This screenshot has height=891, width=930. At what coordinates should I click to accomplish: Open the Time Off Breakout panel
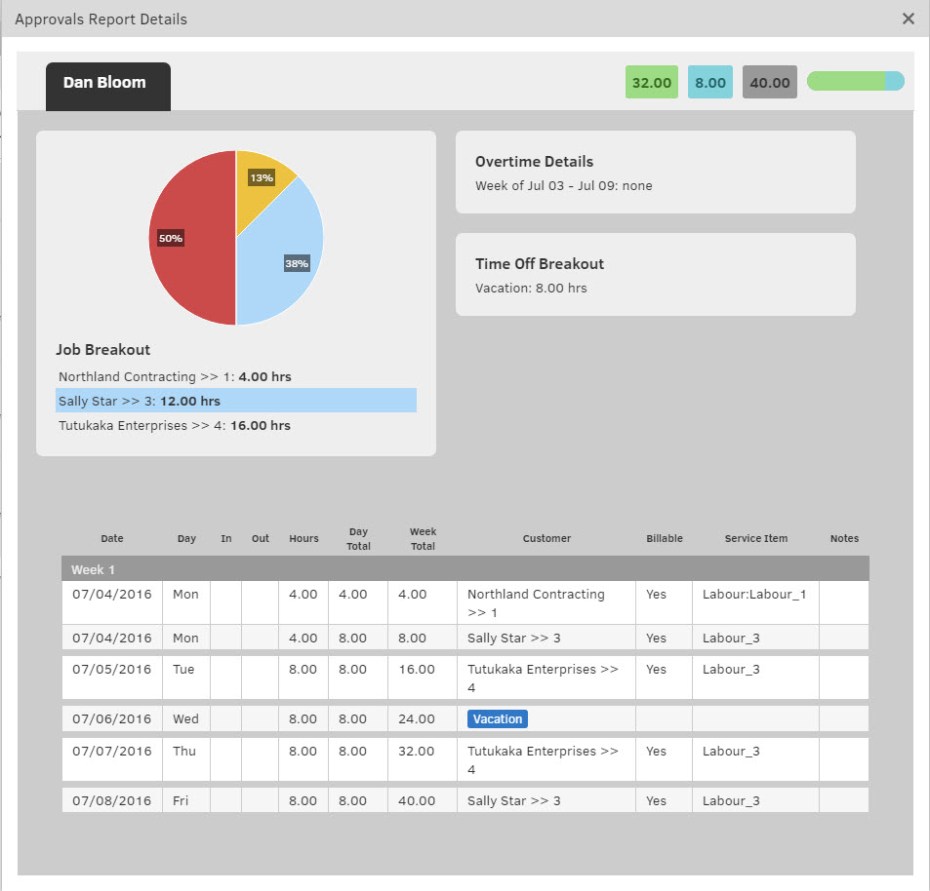[x=655, y=275]
